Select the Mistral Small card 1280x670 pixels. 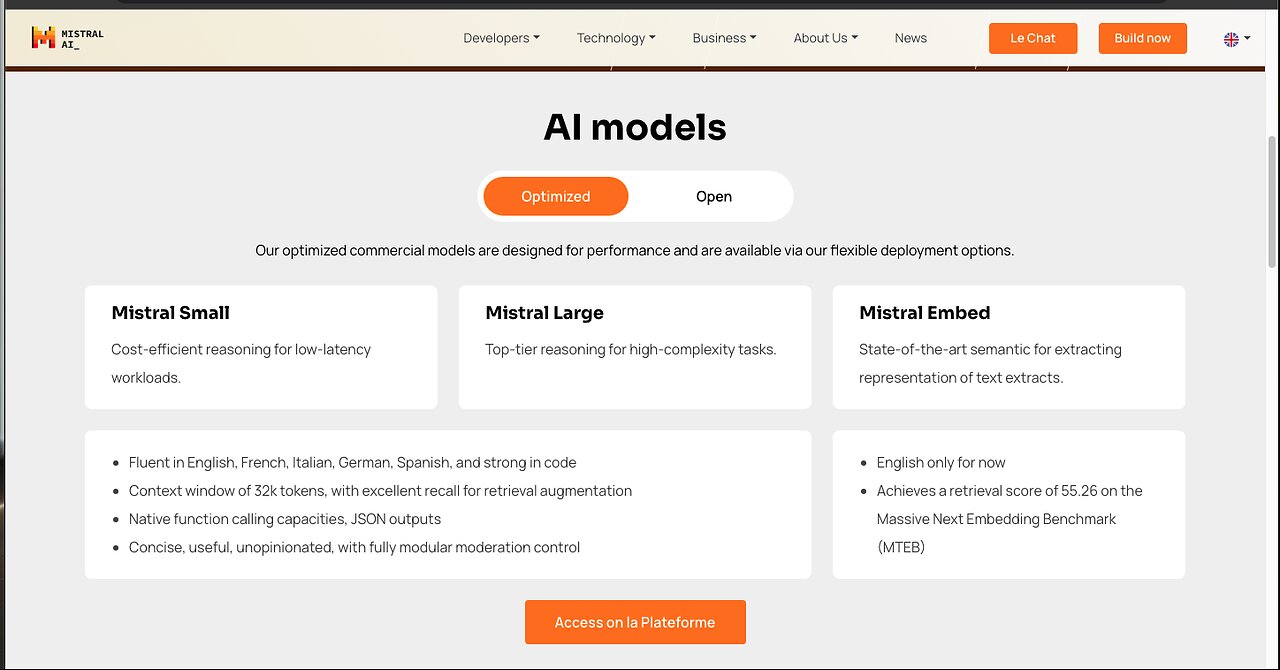(x=261, y=347)
